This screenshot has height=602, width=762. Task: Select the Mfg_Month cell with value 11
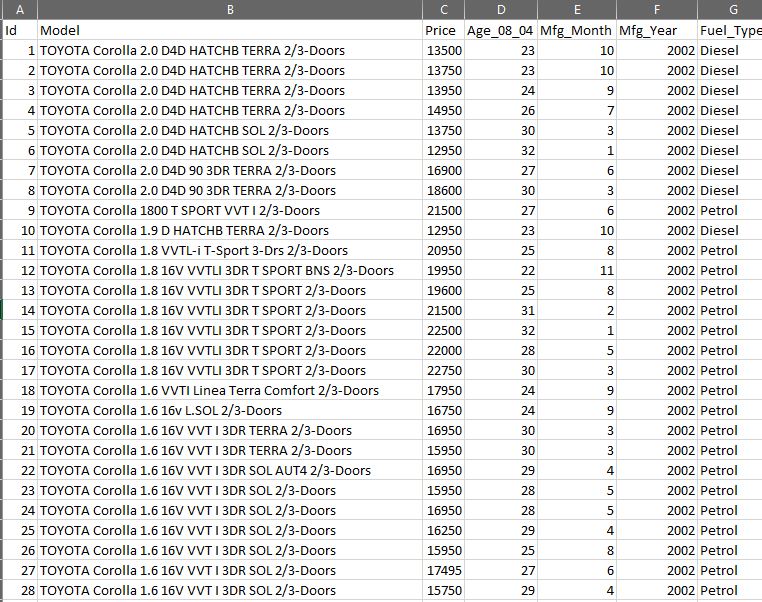pyautogui.click(x=577, y=270)
